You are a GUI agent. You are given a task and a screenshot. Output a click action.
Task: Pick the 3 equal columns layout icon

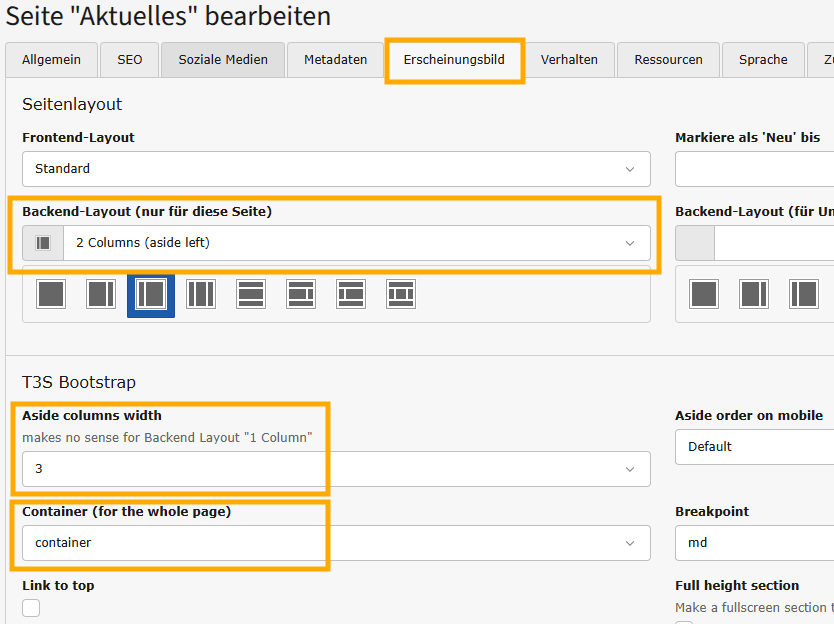tap(201, 294)
